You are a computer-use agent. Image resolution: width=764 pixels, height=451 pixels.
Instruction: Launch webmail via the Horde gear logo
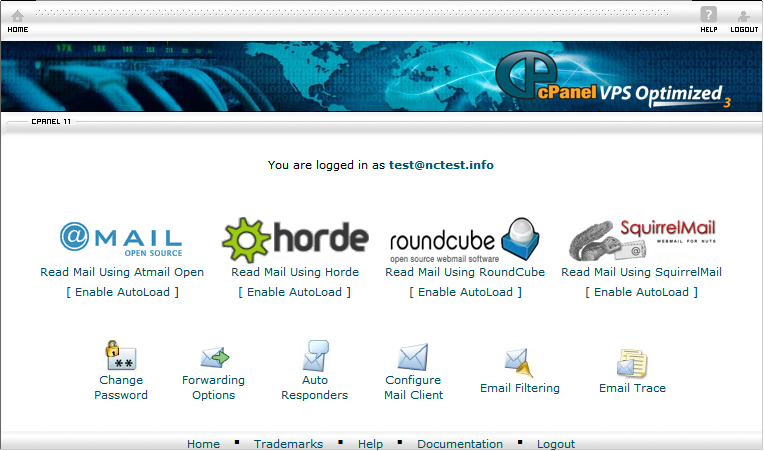pos(295,240)
